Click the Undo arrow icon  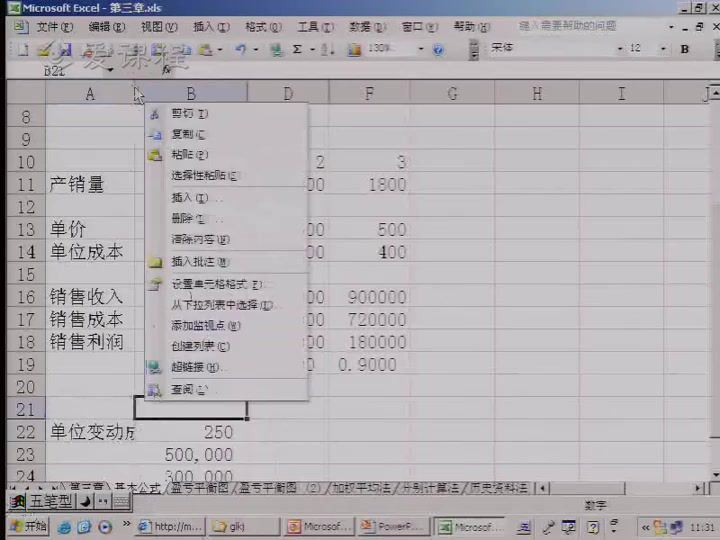[240, 49]
